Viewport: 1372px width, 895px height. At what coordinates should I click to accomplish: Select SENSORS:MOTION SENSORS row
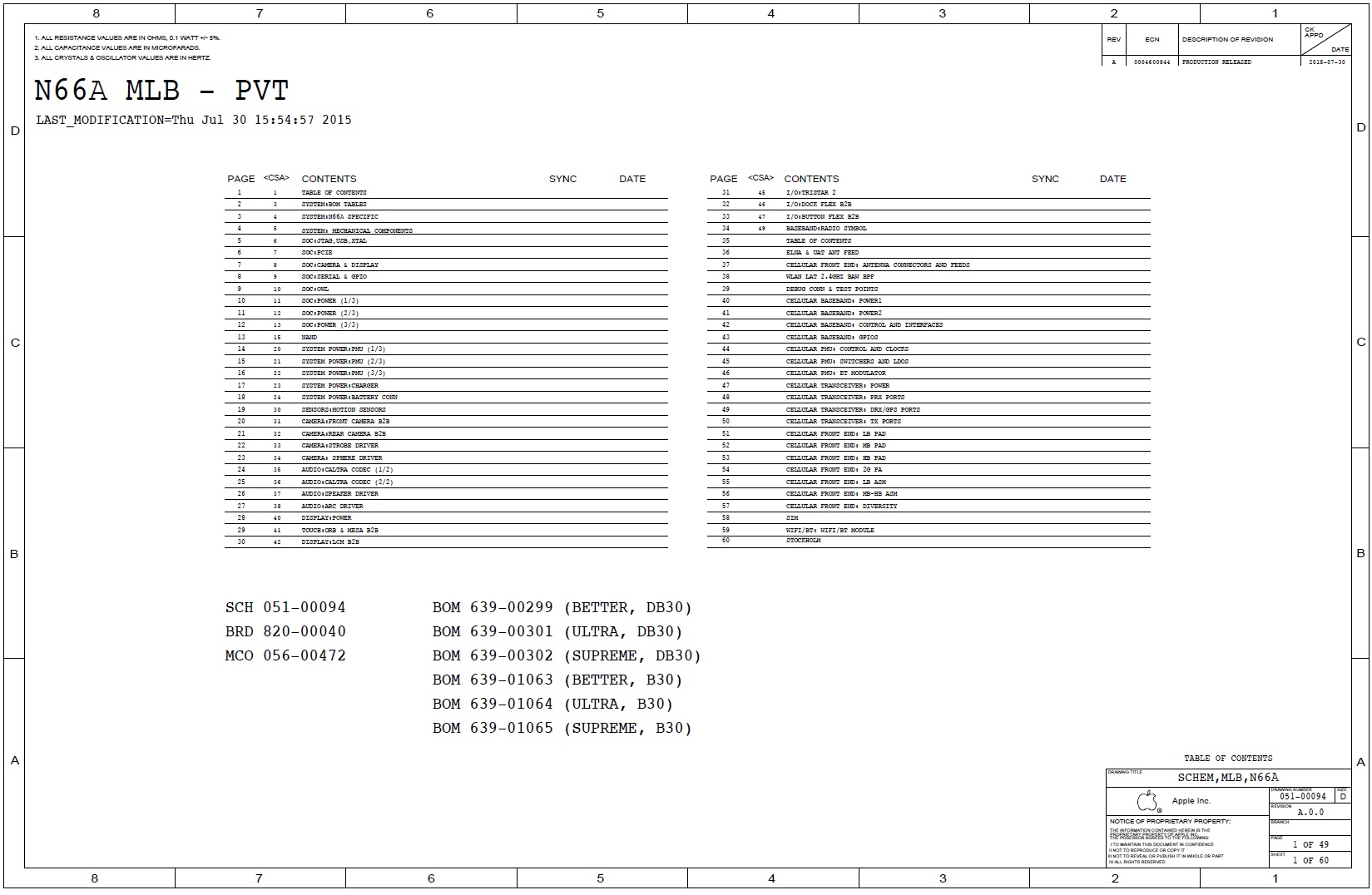click(446, 409)
